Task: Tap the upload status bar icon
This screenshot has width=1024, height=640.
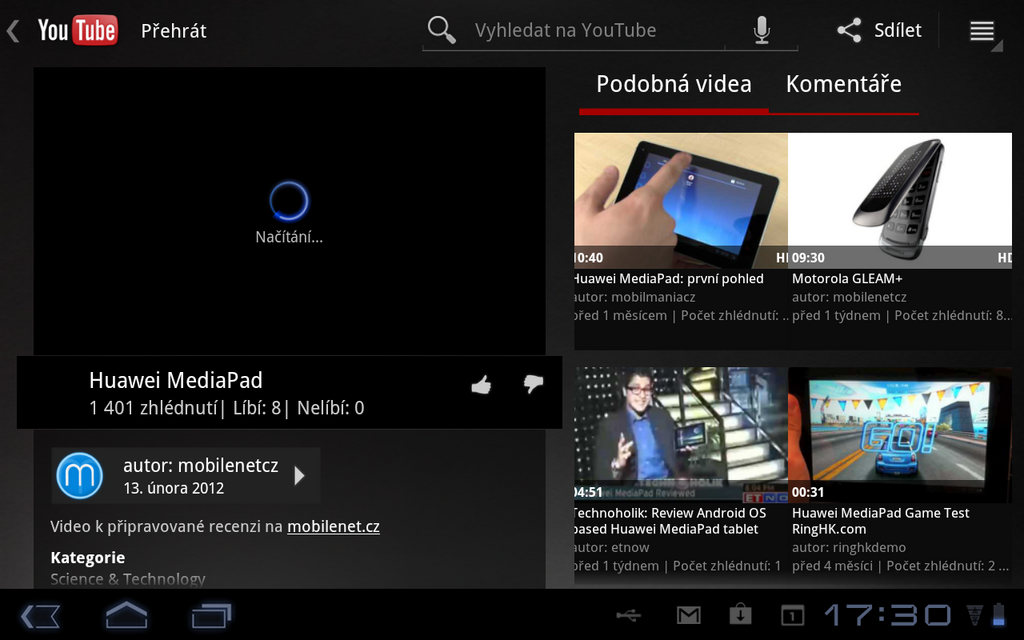Action: 738,615
